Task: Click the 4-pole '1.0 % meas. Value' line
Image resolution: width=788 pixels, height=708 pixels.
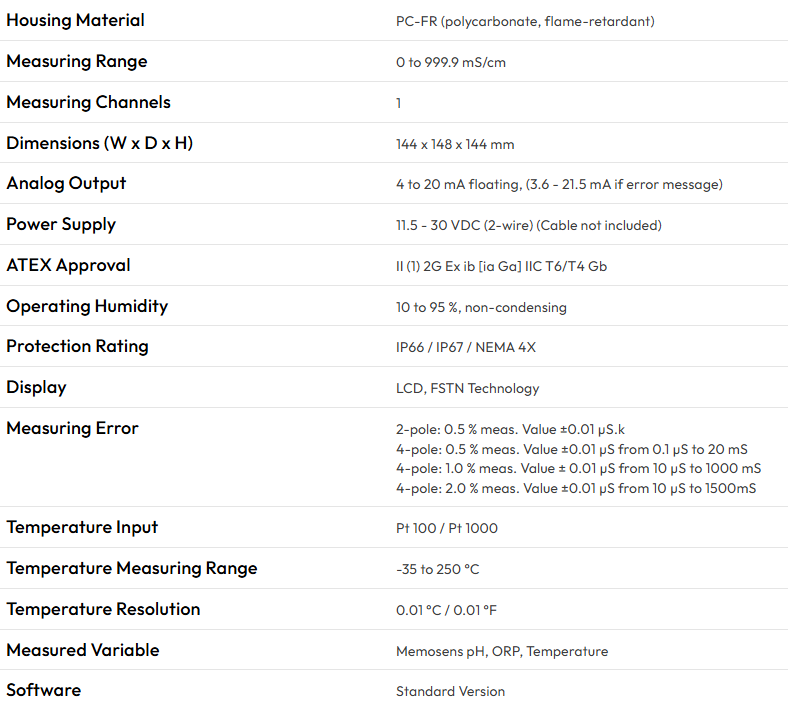Action: [x=578, y=469]
